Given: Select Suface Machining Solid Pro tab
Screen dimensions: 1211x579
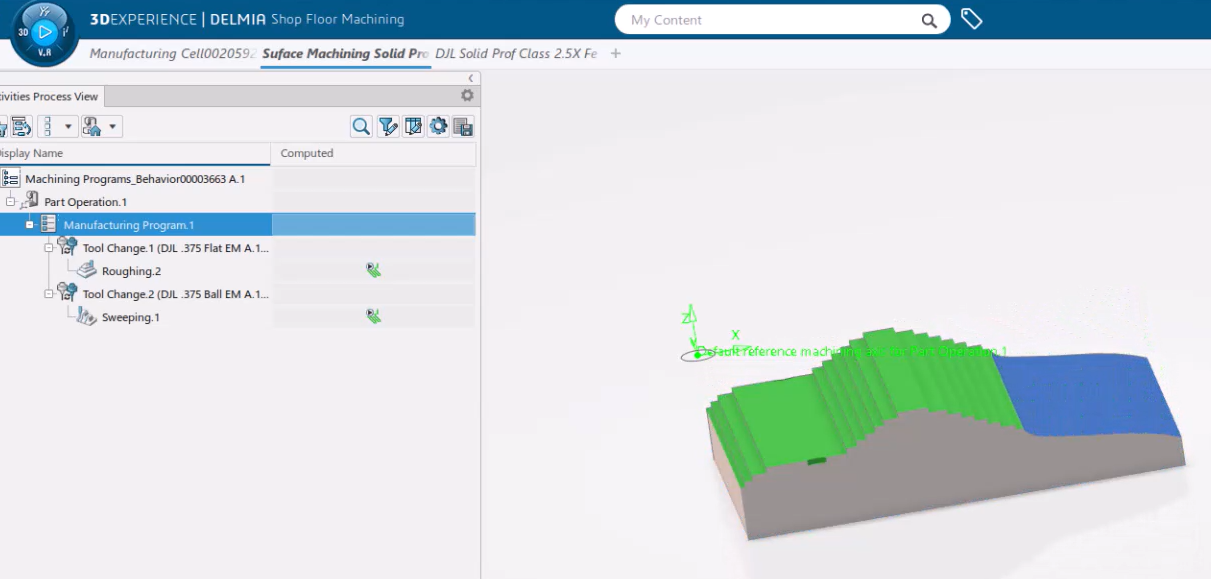Looking at the screenshot, I should coord(346,54).
